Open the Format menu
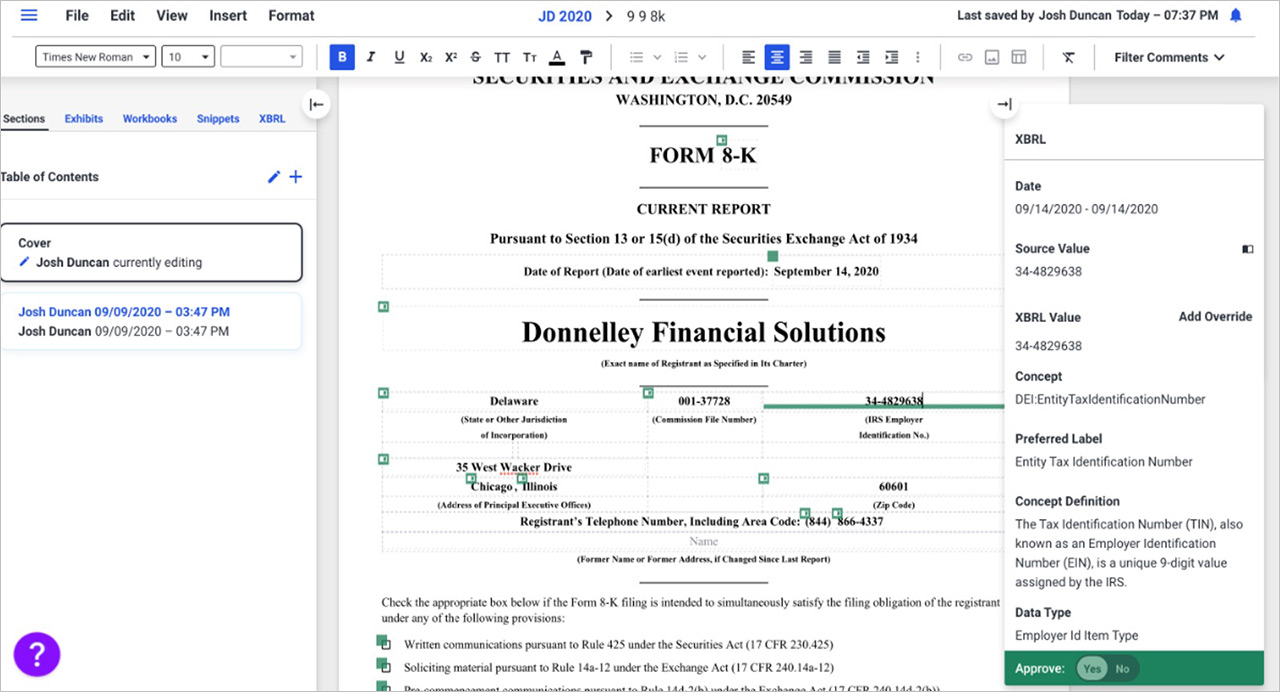The height and width of the screenshot is (692, 1280). point(291,16)
